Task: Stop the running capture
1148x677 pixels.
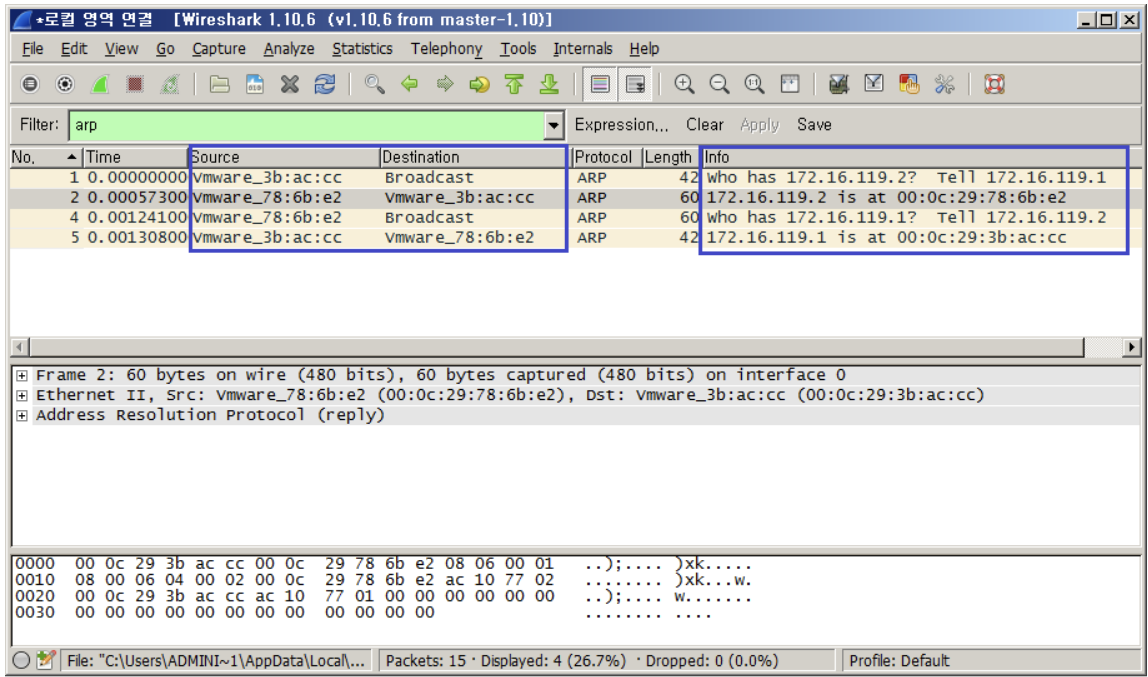Action: point(135,84)
